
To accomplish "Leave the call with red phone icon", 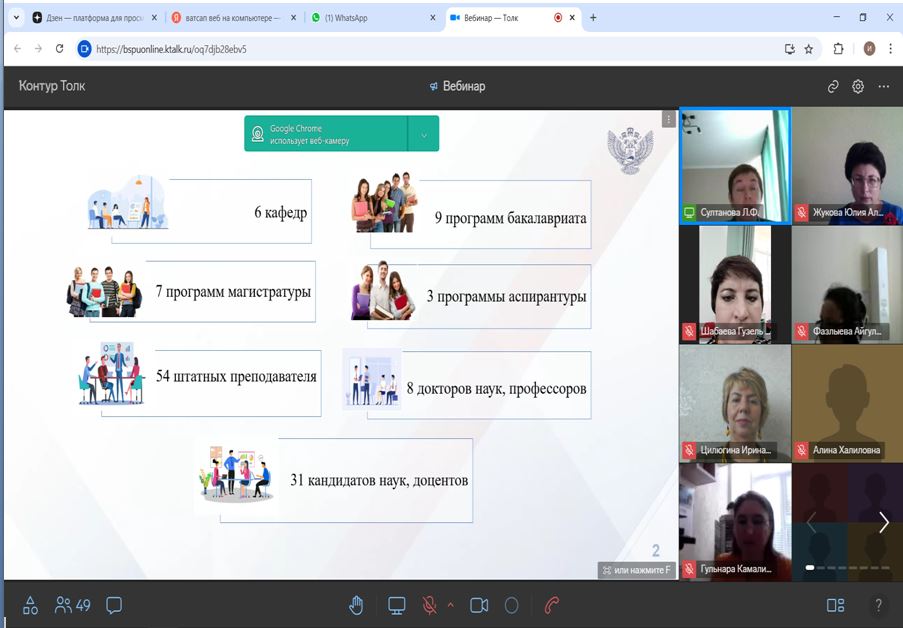I will [551, 605].
